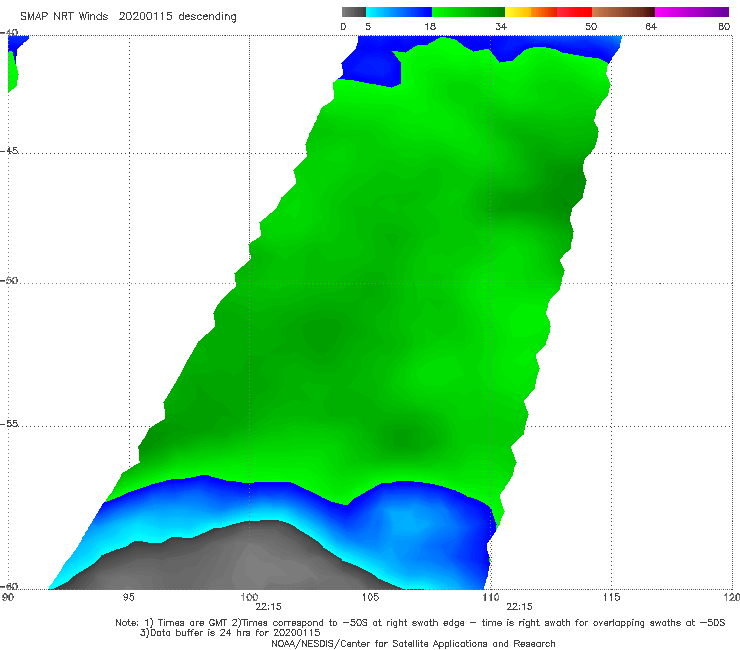
Task: Click the color scale label '34'
Action: pyautogui.click(x=501, y=26)
